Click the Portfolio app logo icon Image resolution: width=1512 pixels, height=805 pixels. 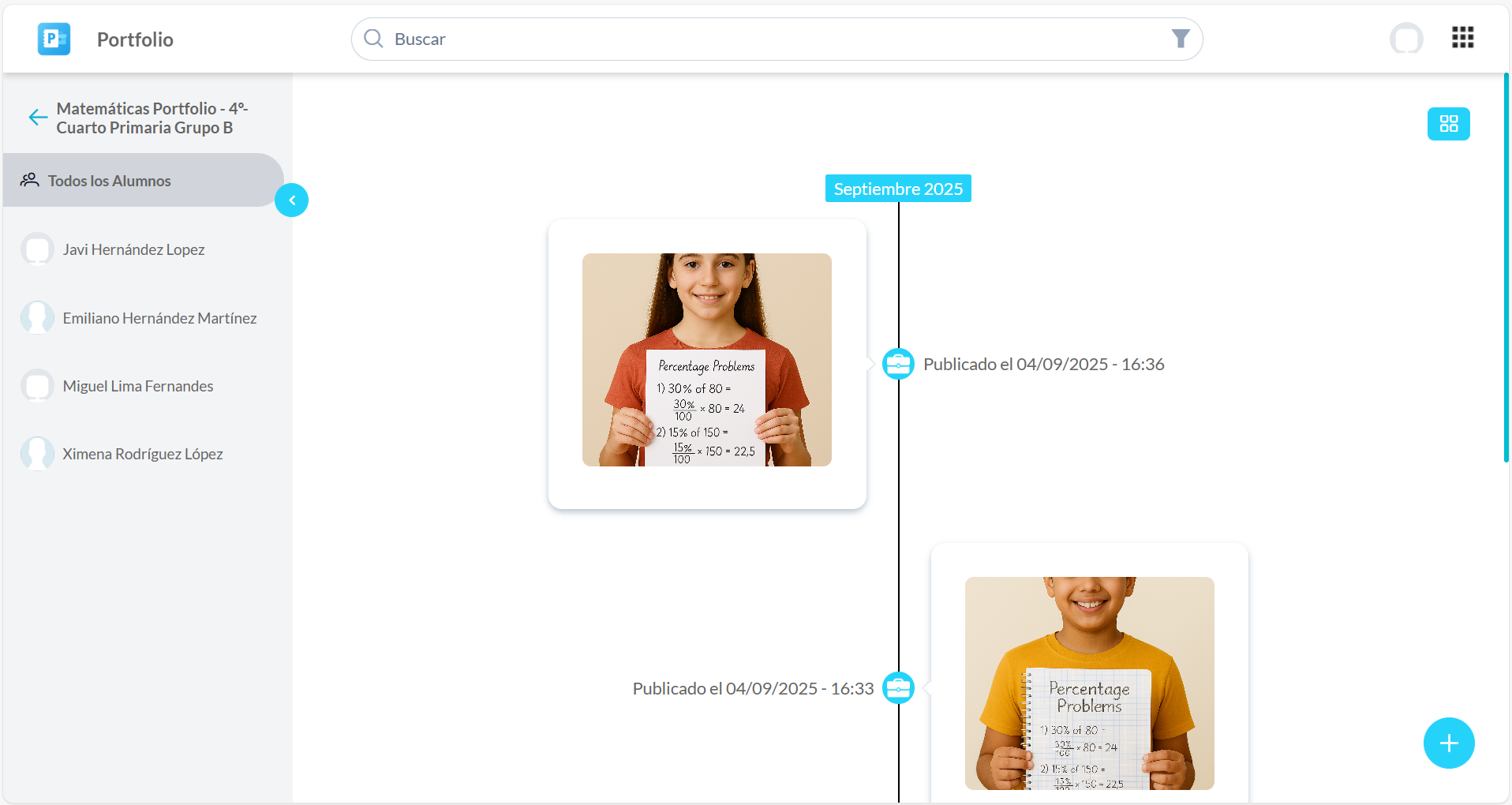[54, 39]
